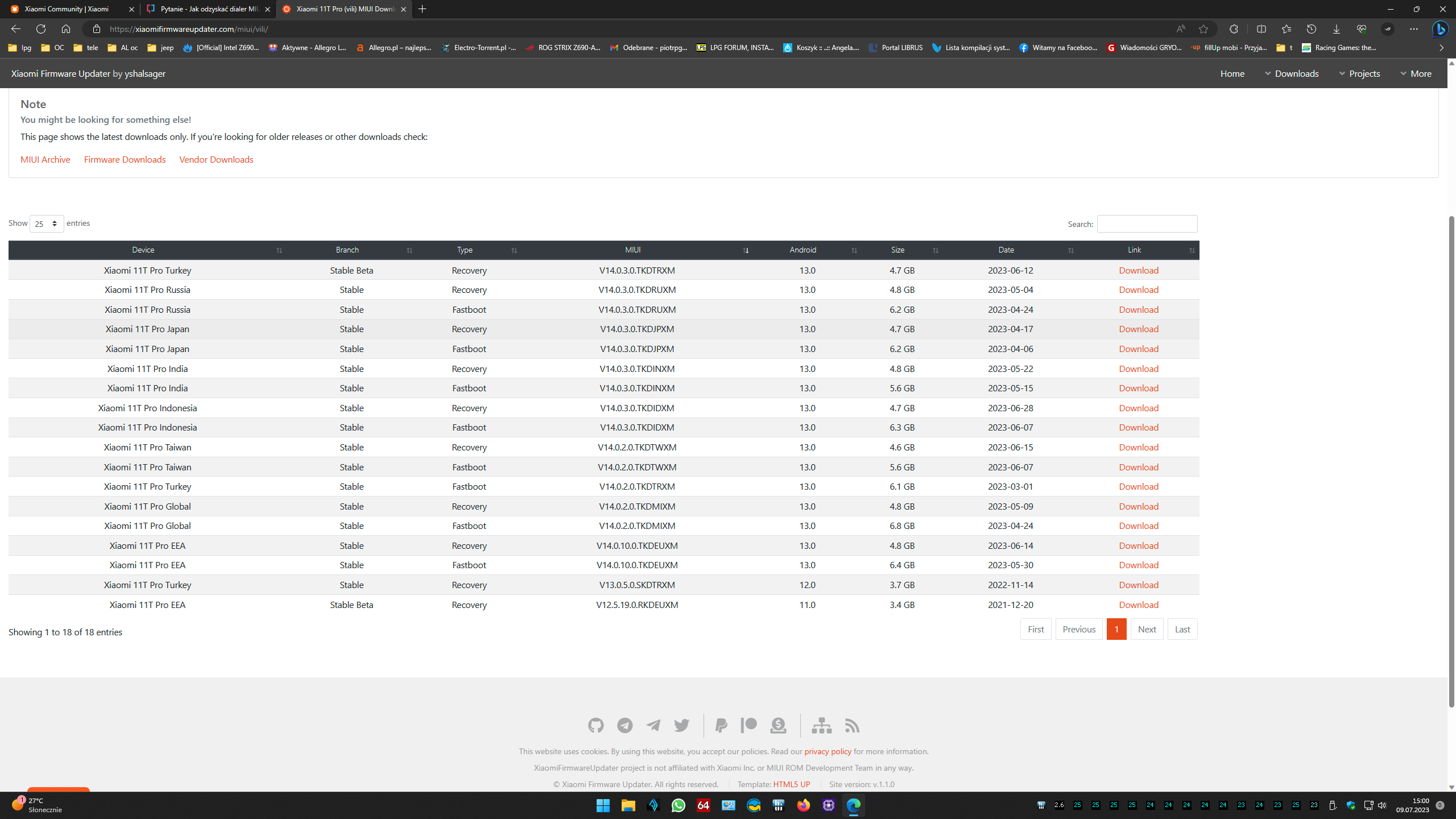This screenshot has width=1456, height=819.
Task: Click the circular Telegram icon
Action: click(624, 725)
